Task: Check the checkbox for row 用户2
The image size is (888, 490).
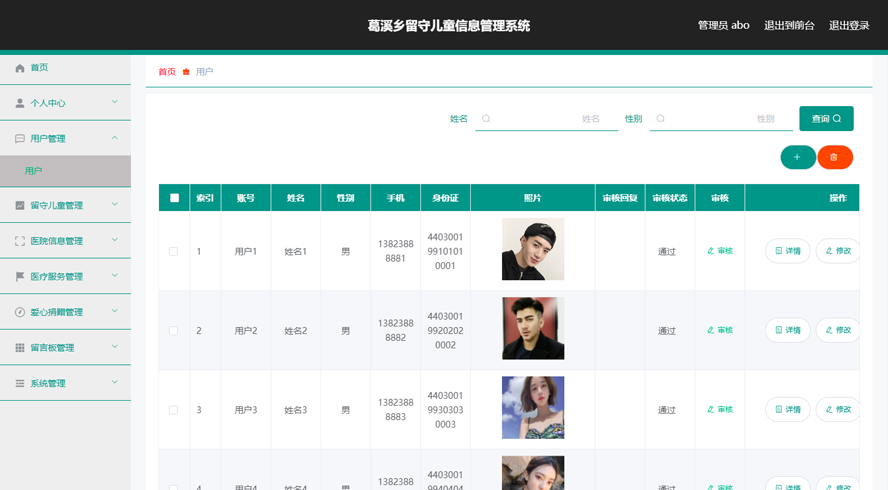Action: tap(173, 331)
